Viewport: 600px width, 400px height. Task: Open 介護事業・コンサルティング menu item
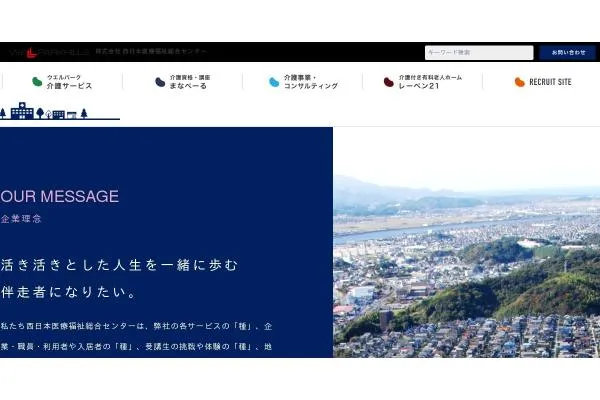point(304,82)
